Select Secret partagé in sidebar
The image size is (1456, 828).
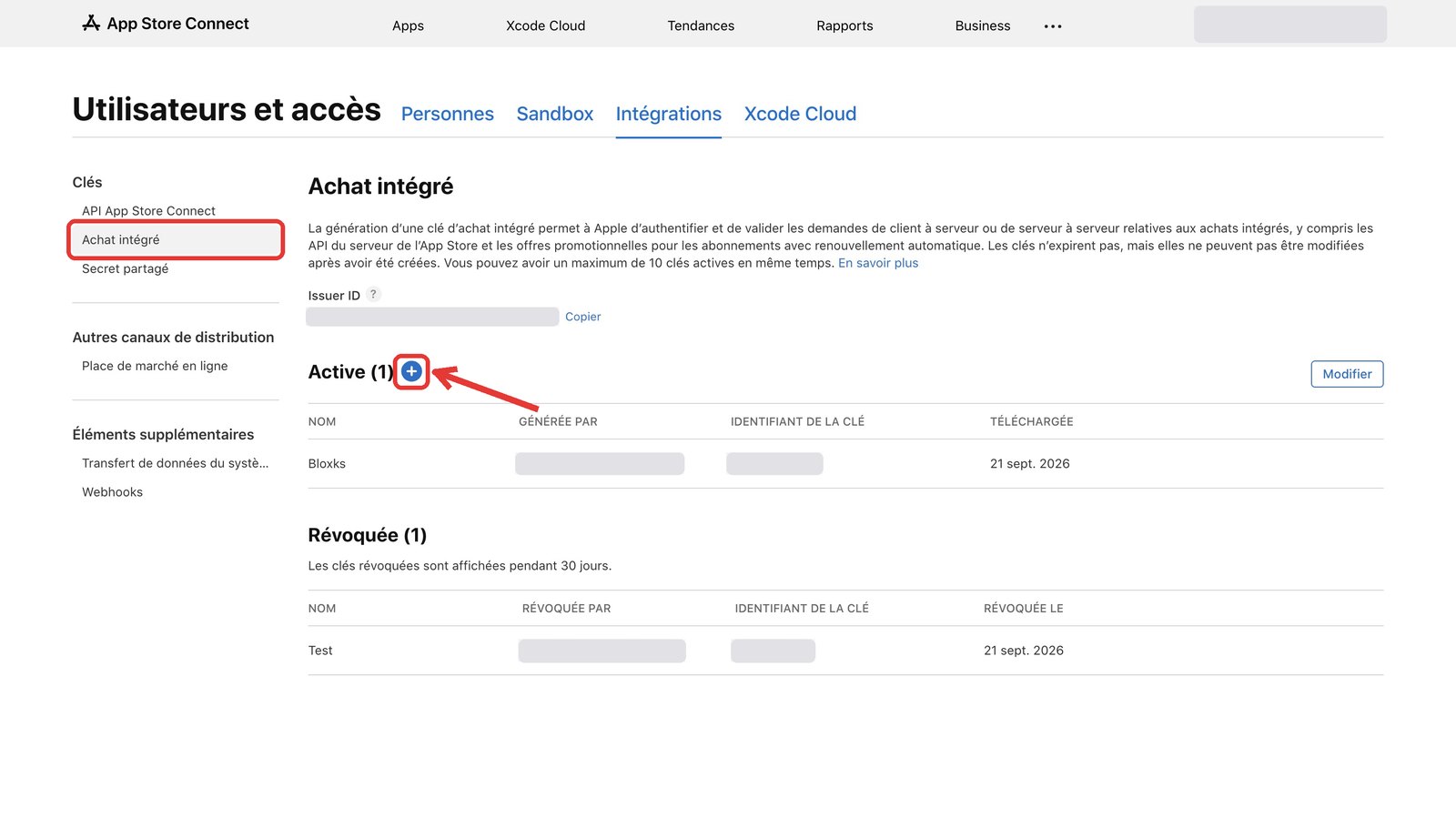click(x=125, y=268)
